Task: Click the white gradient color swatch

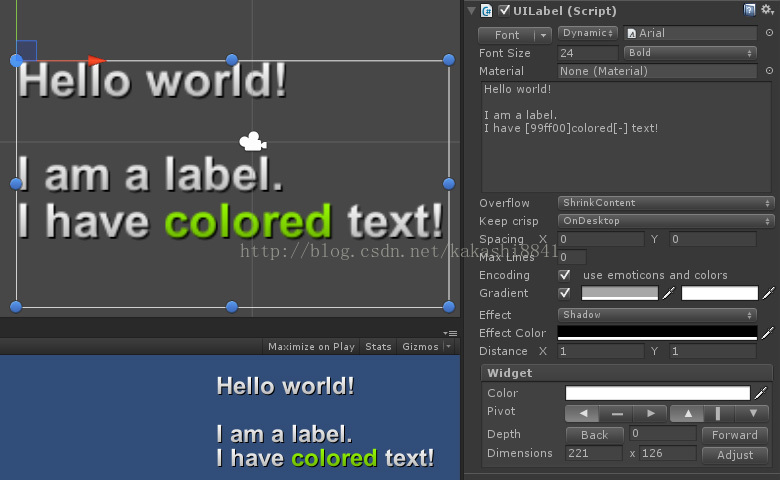Action: pyautogui.click(x=719, y=293)
